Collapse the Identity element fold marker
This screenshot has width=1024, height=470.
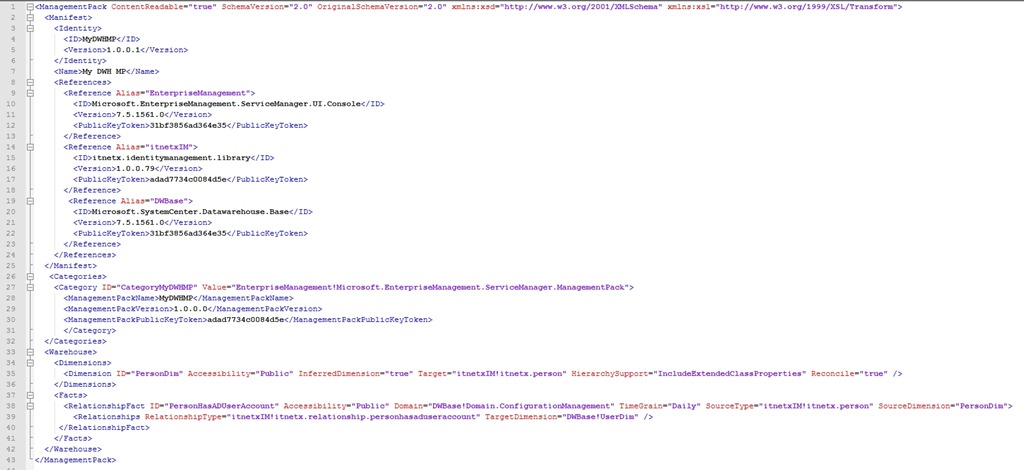30,28
